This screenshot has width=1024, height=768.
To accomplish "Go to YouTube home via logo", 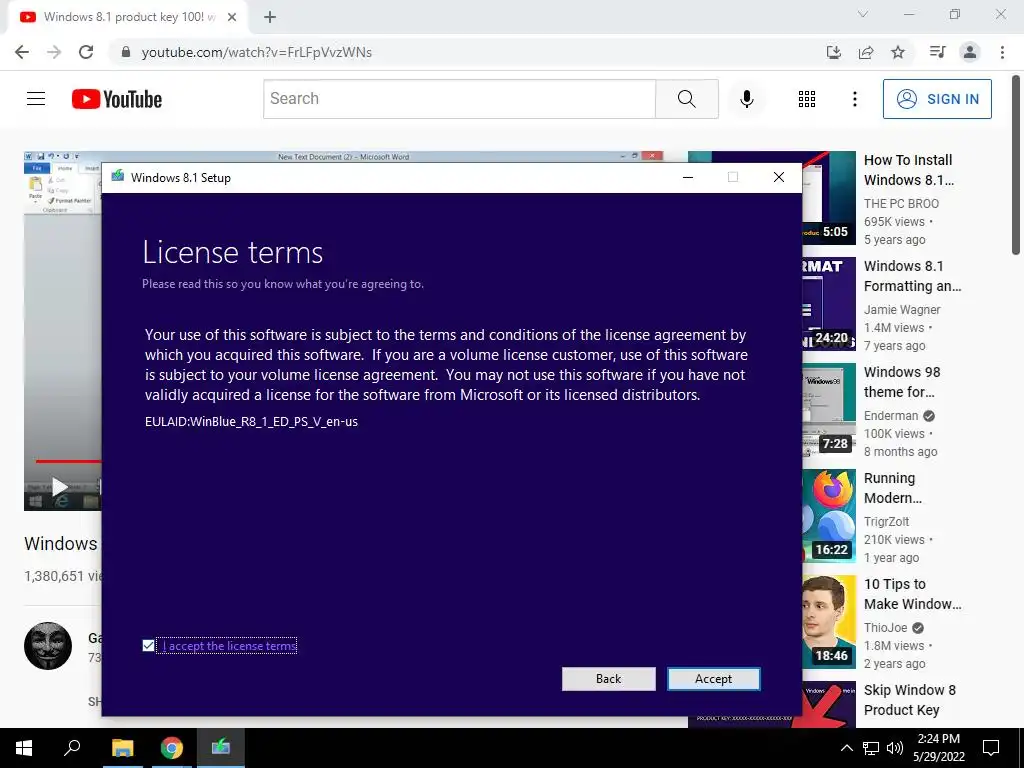I will pyautogui.click(x=117, y=99).
